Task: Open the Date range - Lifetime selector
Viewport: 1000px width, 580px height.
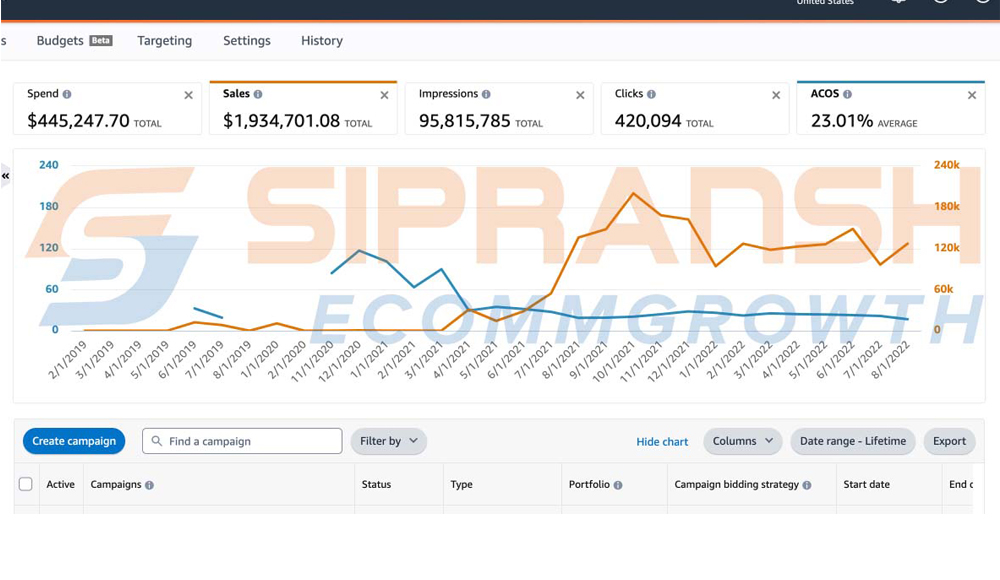Action: pyautogui.click(x=852, y=441)
